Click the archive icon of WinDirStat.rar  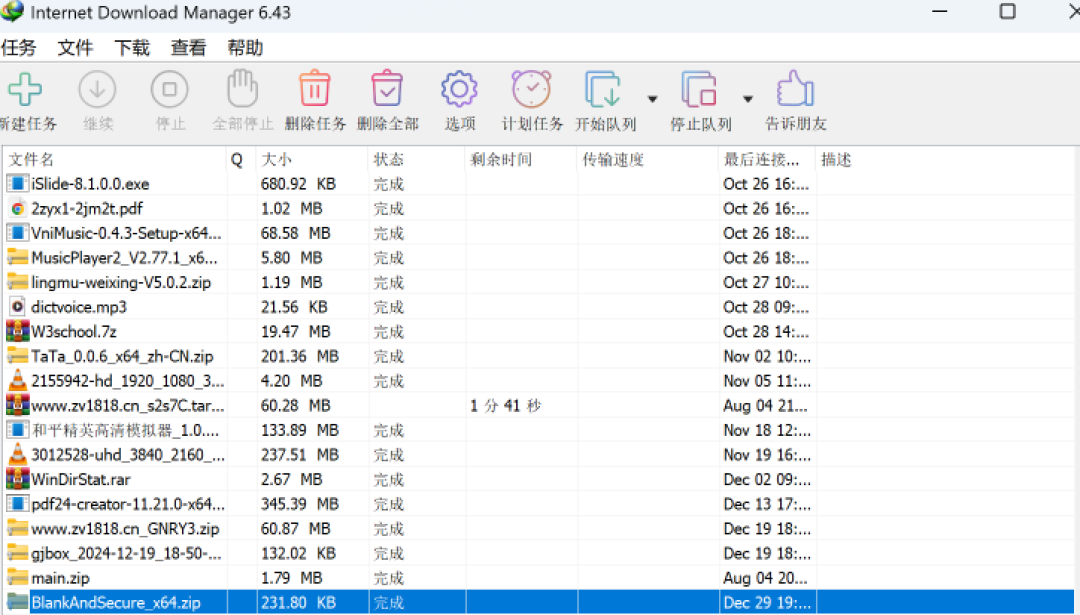pos(17,479)
